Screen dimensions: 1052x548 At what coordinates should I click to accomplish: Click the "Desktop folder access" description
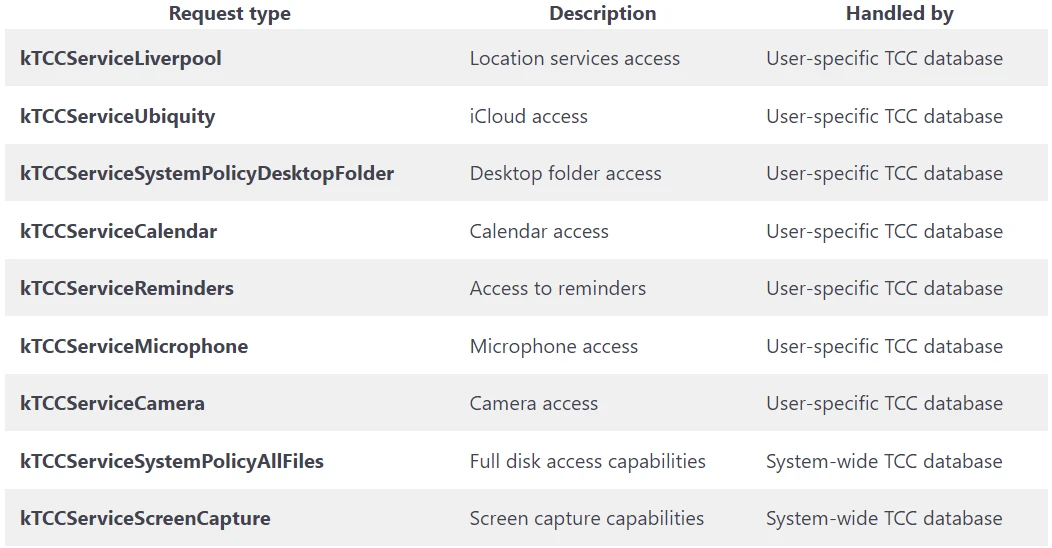click(x=566, y=173)
